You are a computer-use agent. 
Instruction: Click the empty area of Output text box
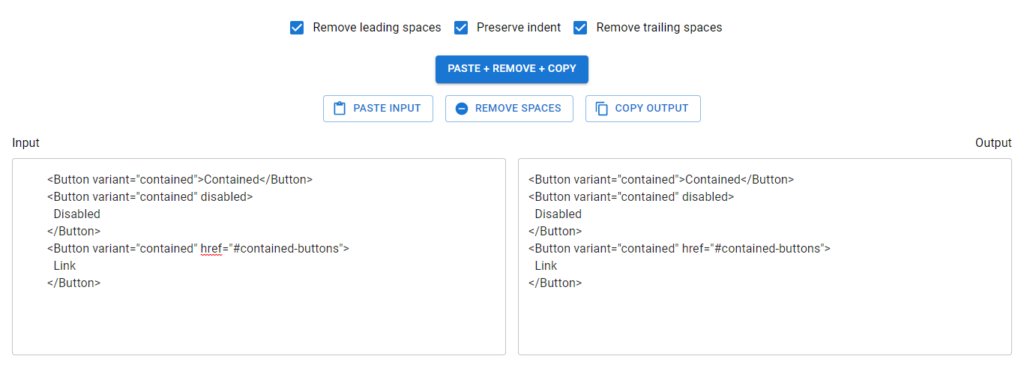765,323
